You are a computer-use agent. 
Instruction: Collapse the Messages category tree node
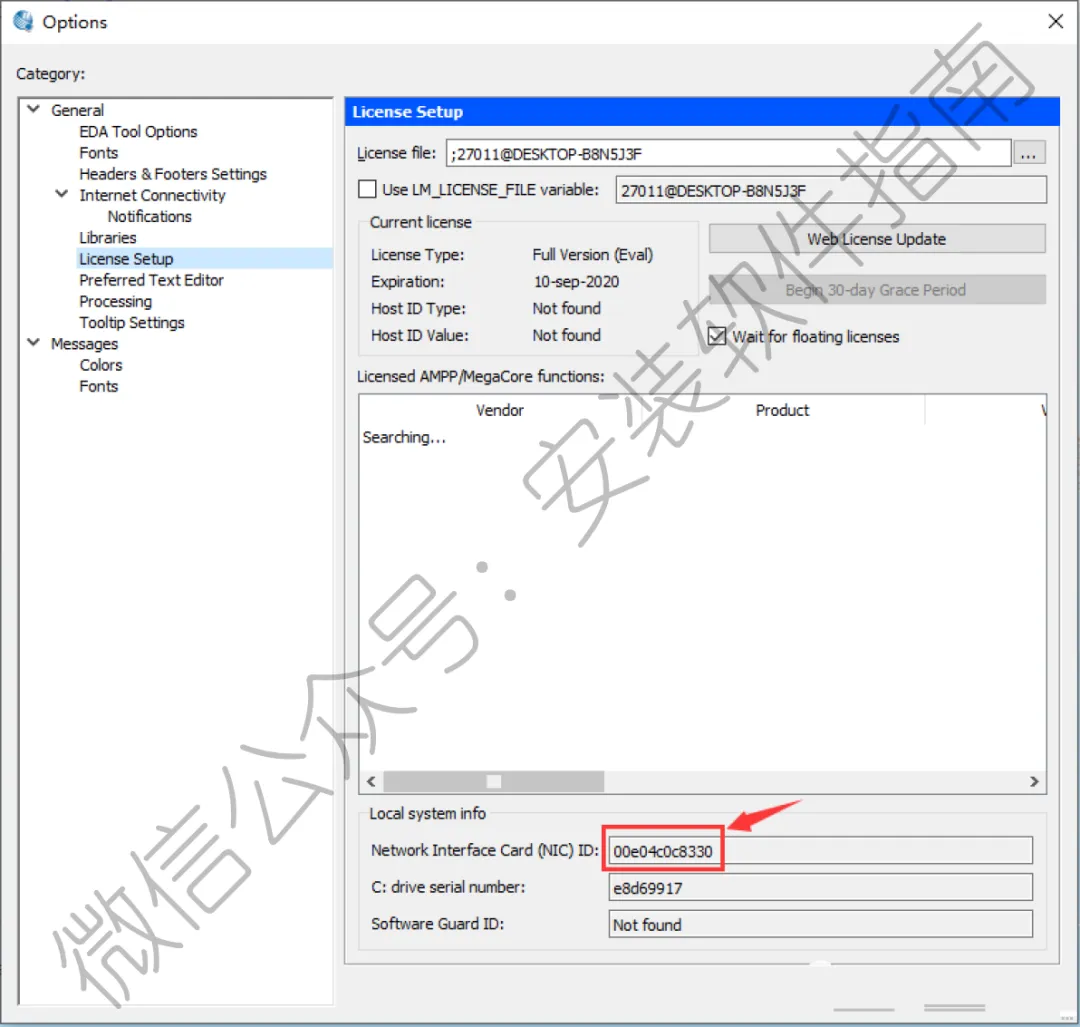(33, 342)
